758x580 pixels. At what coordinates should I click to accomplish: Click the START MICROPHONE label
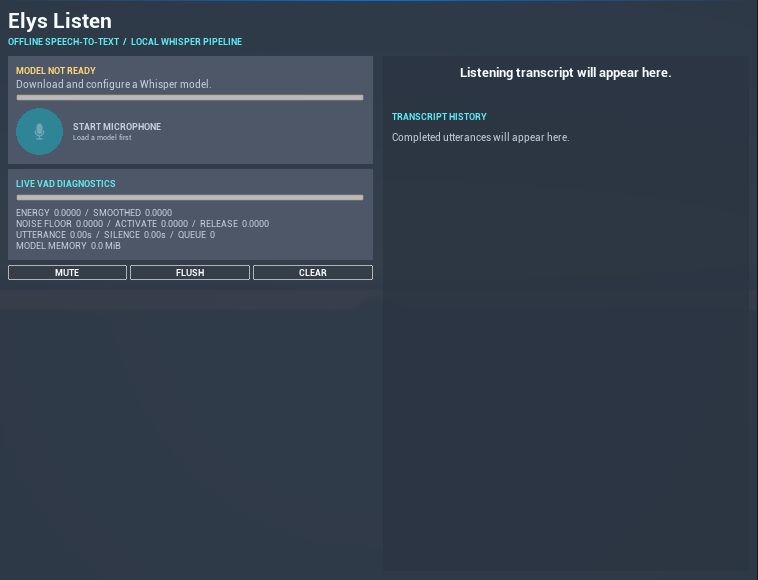point(117,127)
